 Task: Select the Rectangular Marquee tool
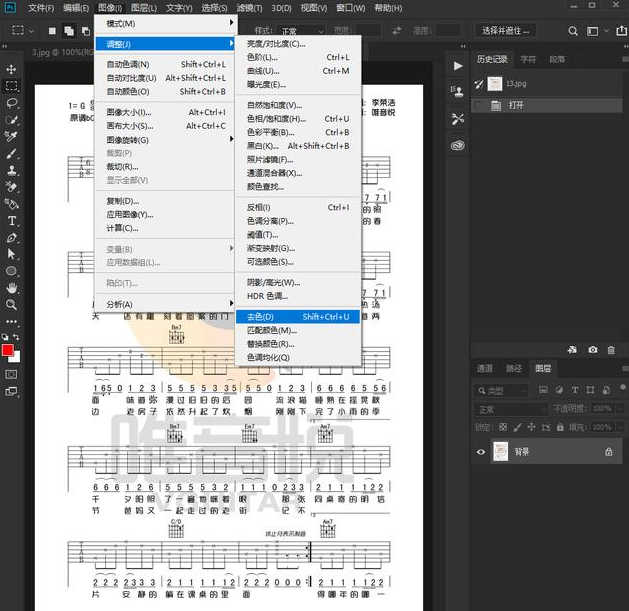click(x=11, y=86)
